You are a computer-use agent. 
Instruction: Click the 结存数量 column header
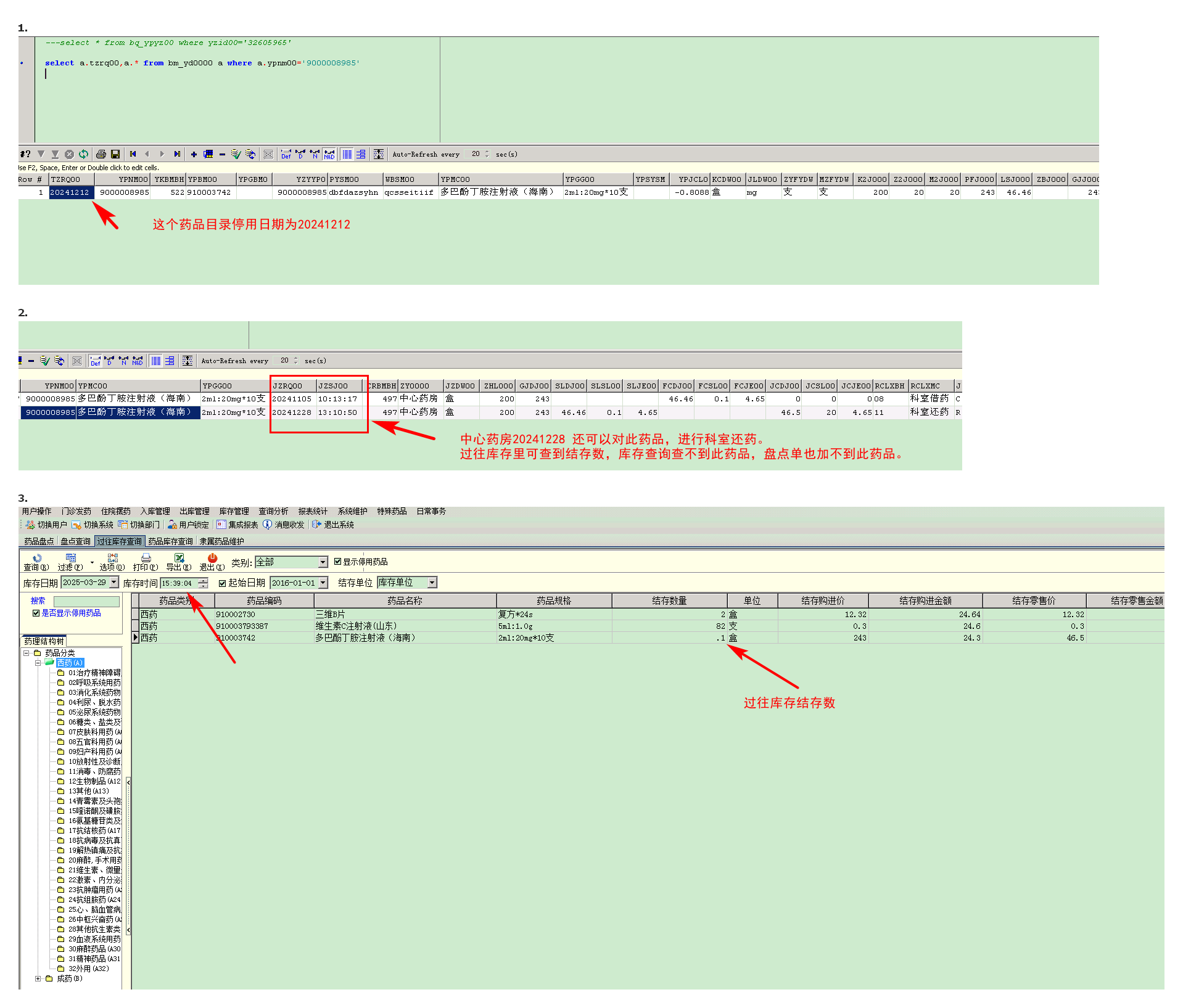click(669, 600)
